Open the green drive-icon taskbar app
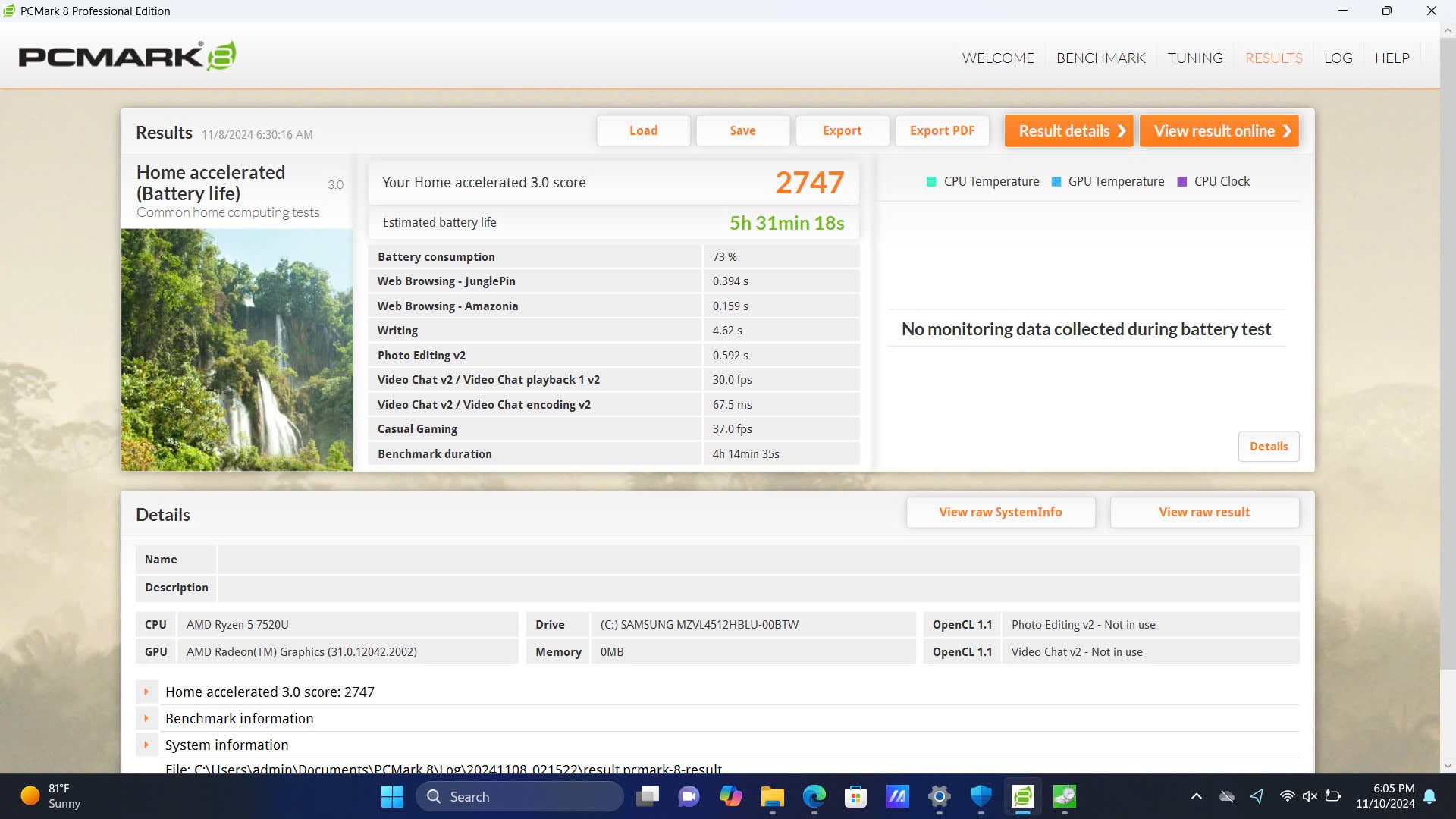The width and height of the screenshot is (1456, 819). (1064, 796)
